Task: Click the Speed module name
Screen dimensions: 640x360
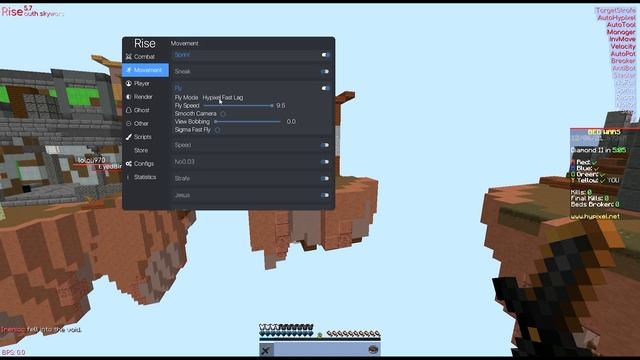Action: point(183,145)
